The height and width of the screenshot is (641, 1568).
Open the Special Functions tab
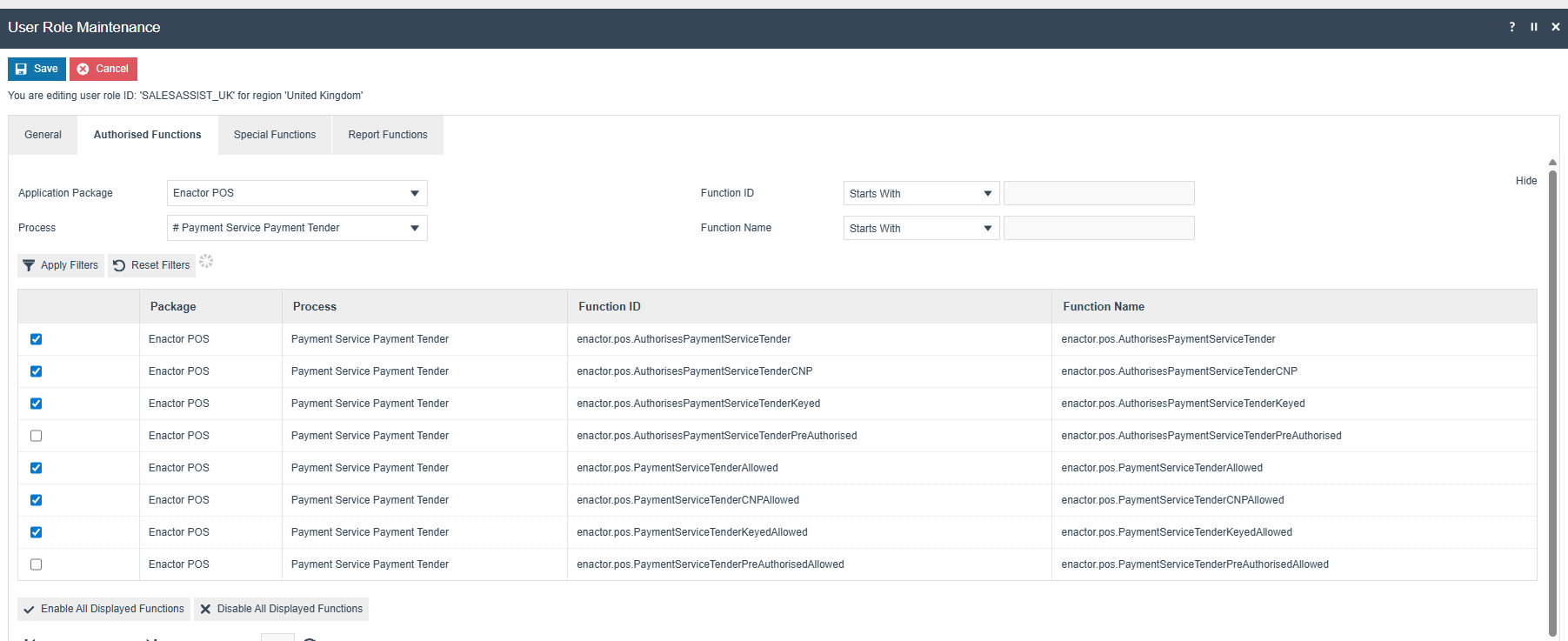pyautogui.click(x=275, y=135)
